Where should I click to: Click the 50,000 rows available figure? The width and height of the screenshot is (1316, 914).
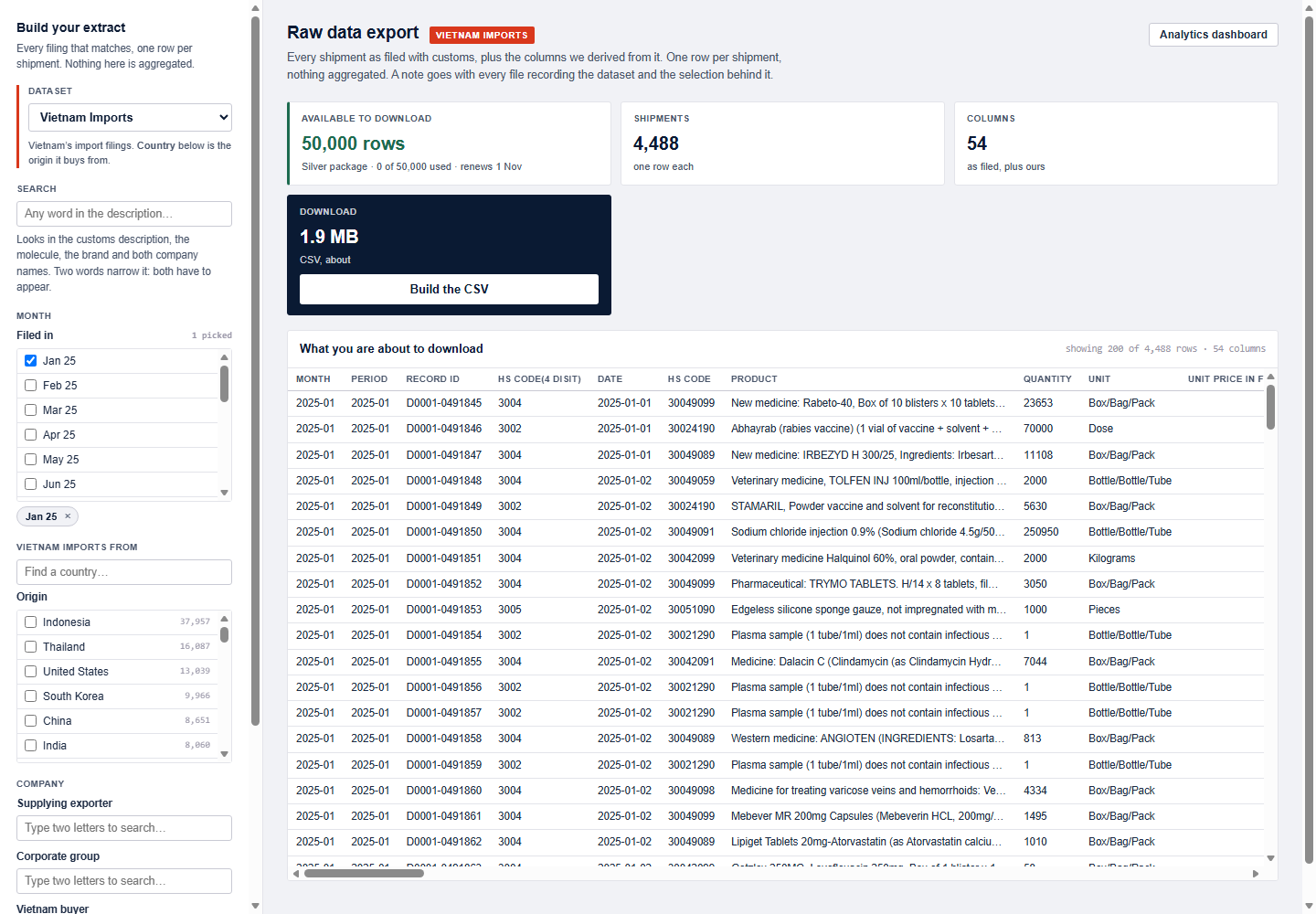point(353,143)
